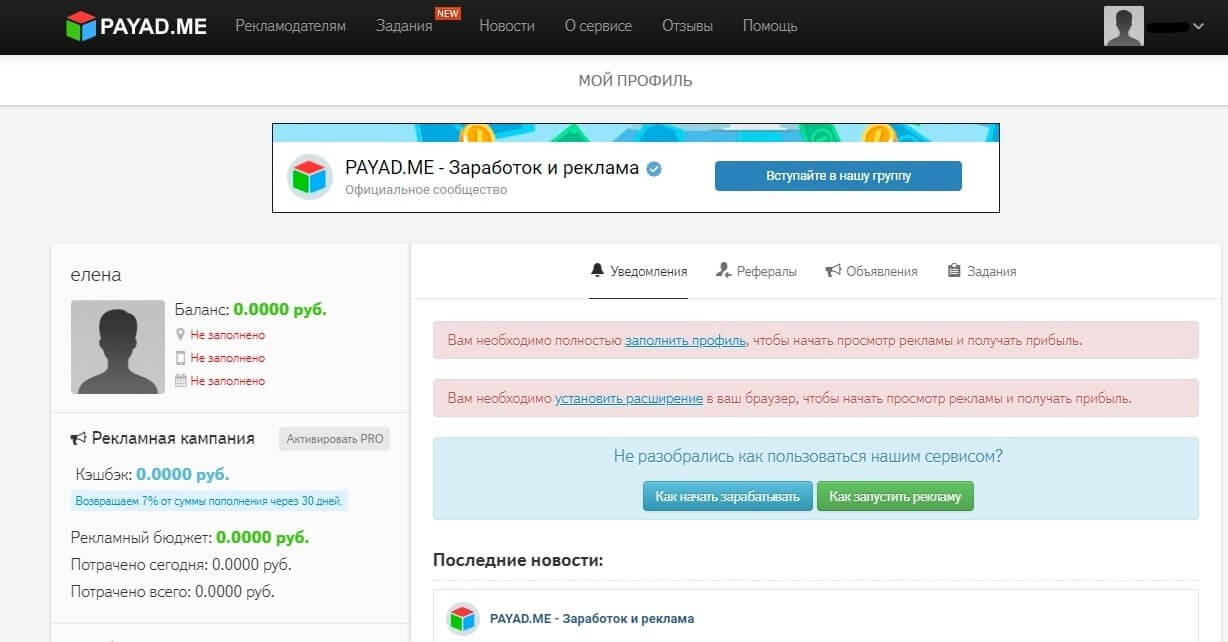Screen dimensions: 1228x642
Task: Click the megaphone icon beside Объявления
Action: pos(833,271)
